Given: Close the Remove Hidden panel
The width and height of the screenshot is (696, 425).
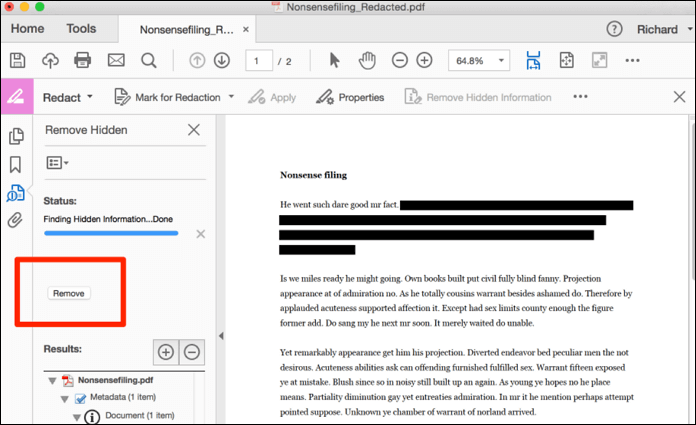Looking at the screenshot, I should (194, 130).
